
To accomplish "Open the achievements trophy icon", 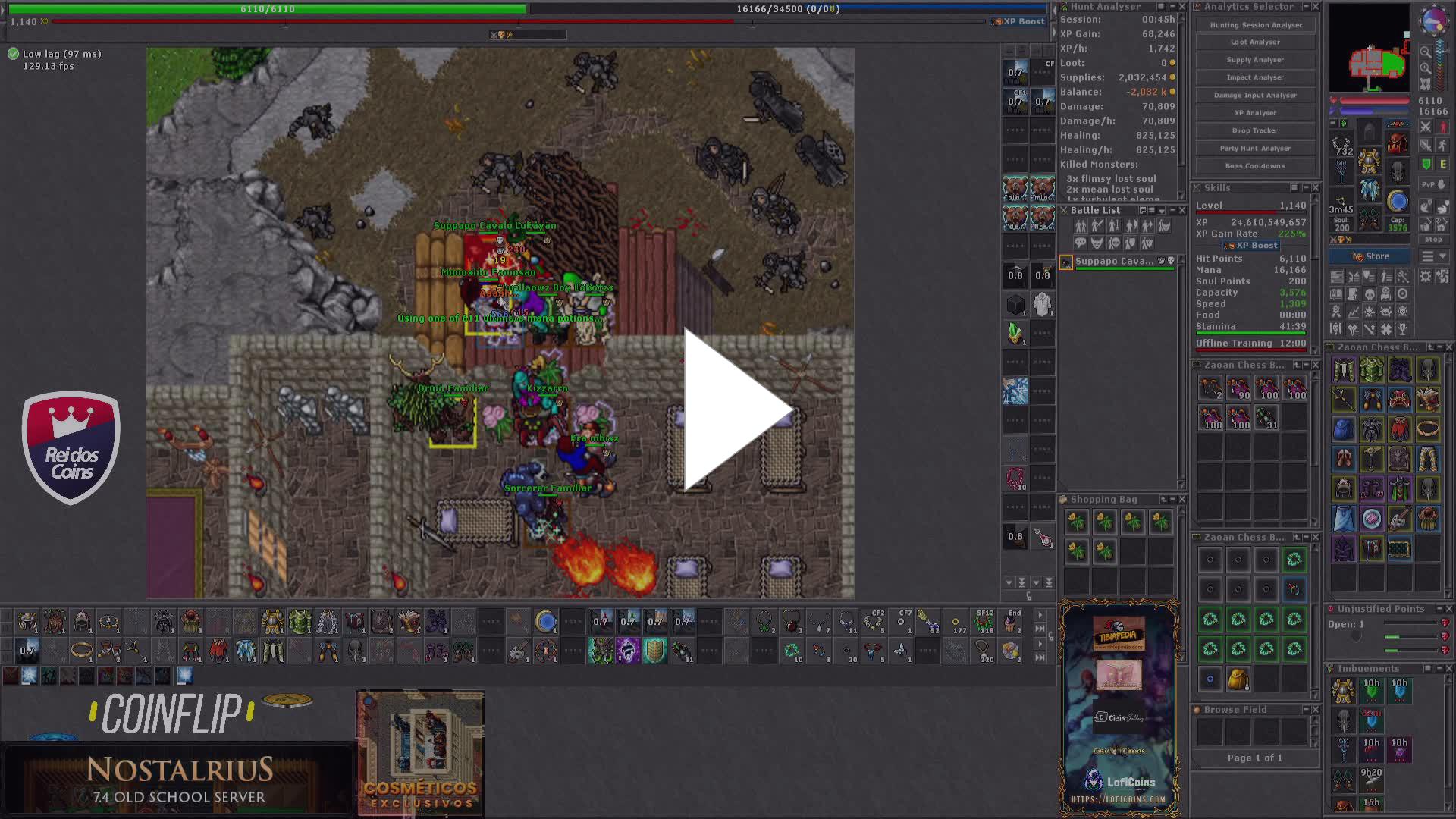I will coord(1403,330).
